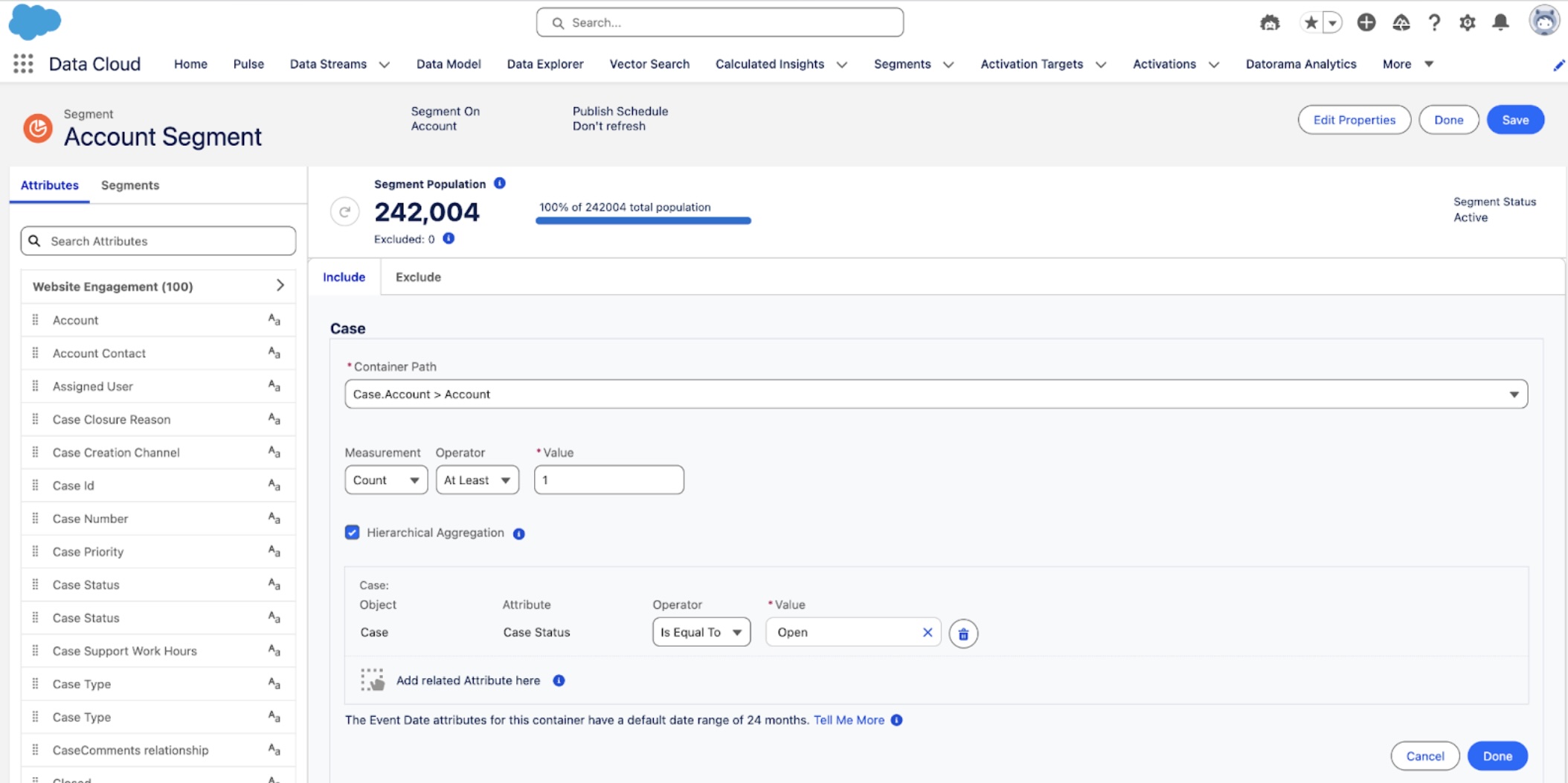
Task: Expand the Activation Targets nav dropdown
Action: [x=1101, y=65]
